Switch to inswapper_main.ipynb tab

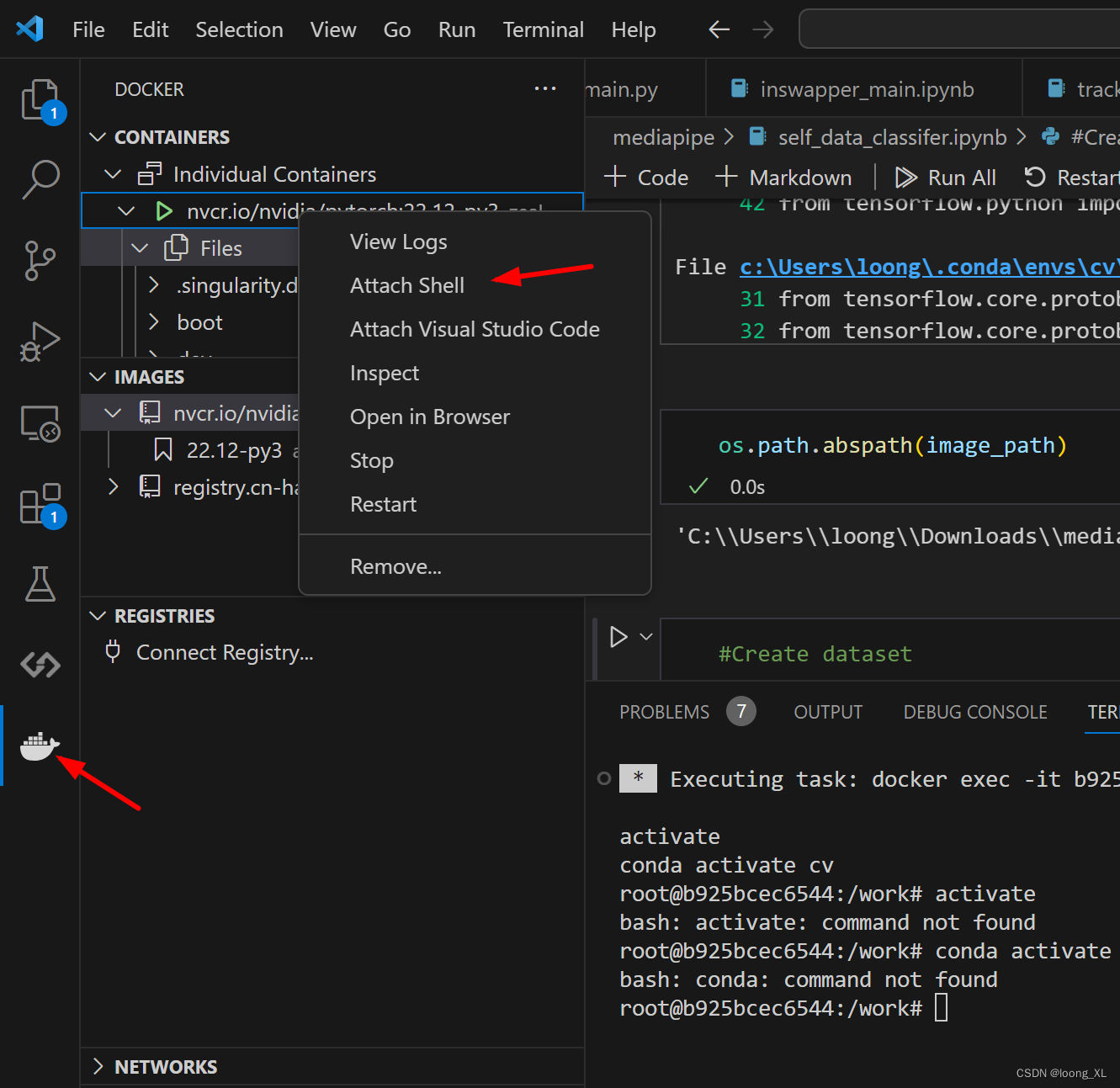pos(863,89)
